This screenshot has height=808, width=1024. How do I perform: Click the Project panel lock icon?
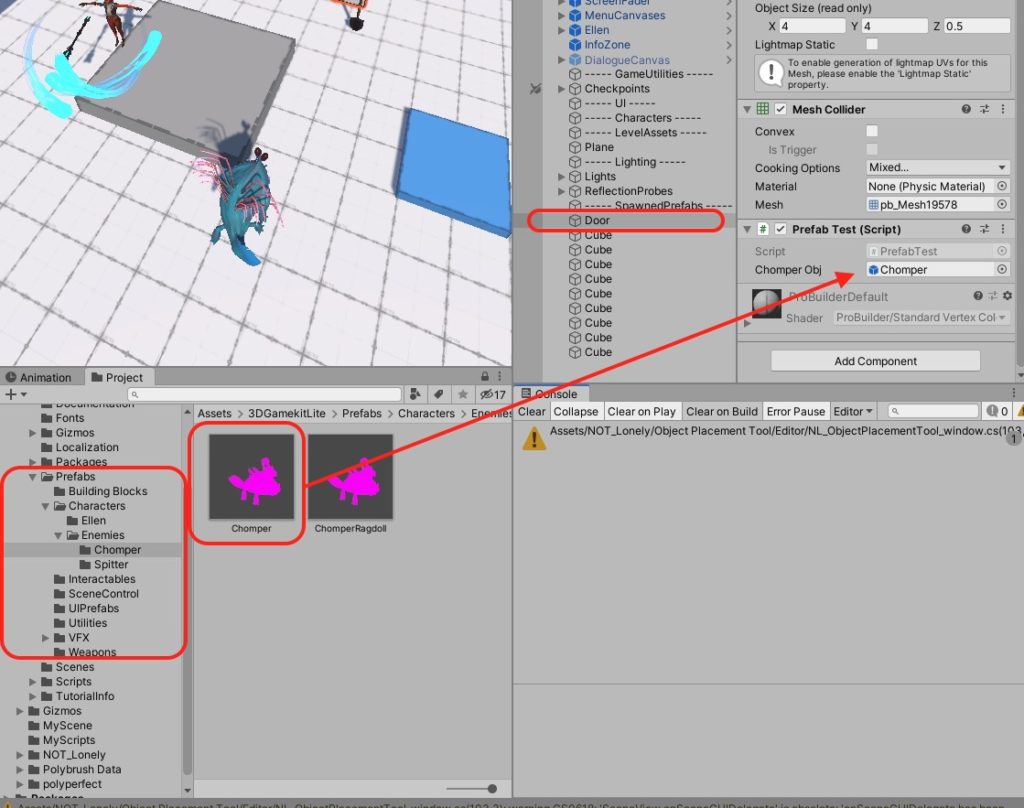(484, 377)
